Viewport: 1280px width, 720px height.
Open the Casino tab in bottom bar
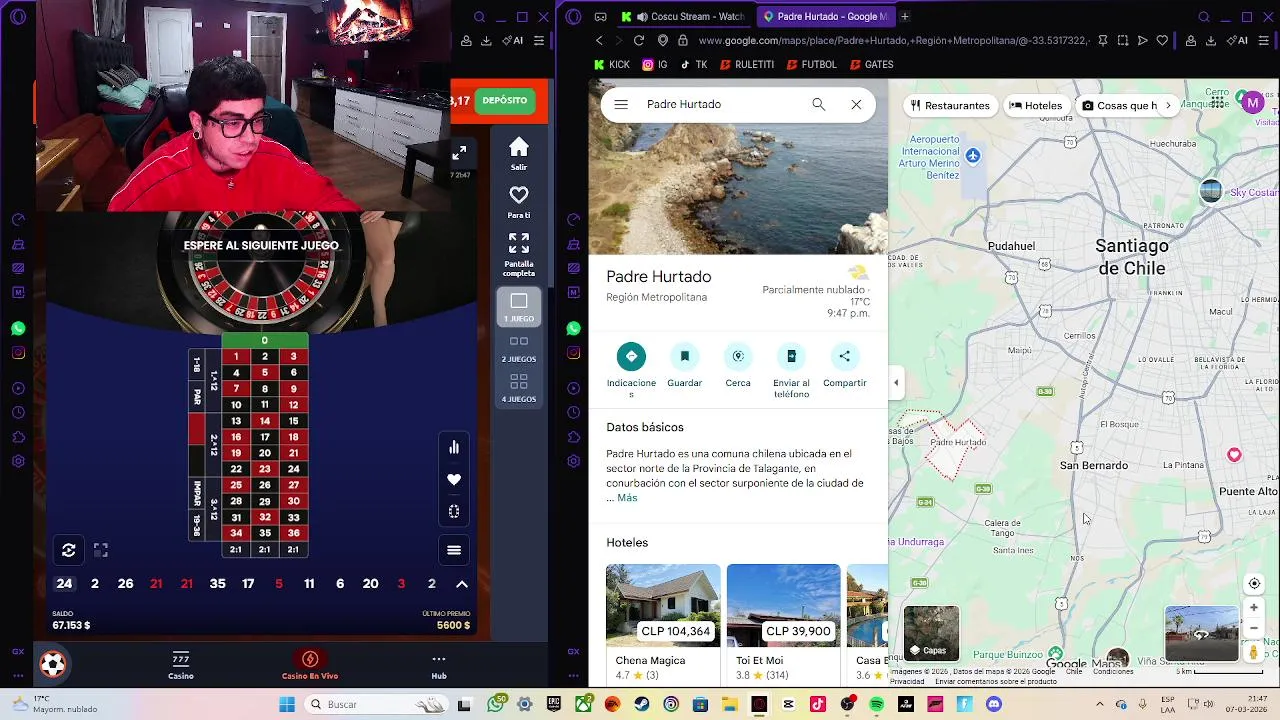[x=181, y=665]
